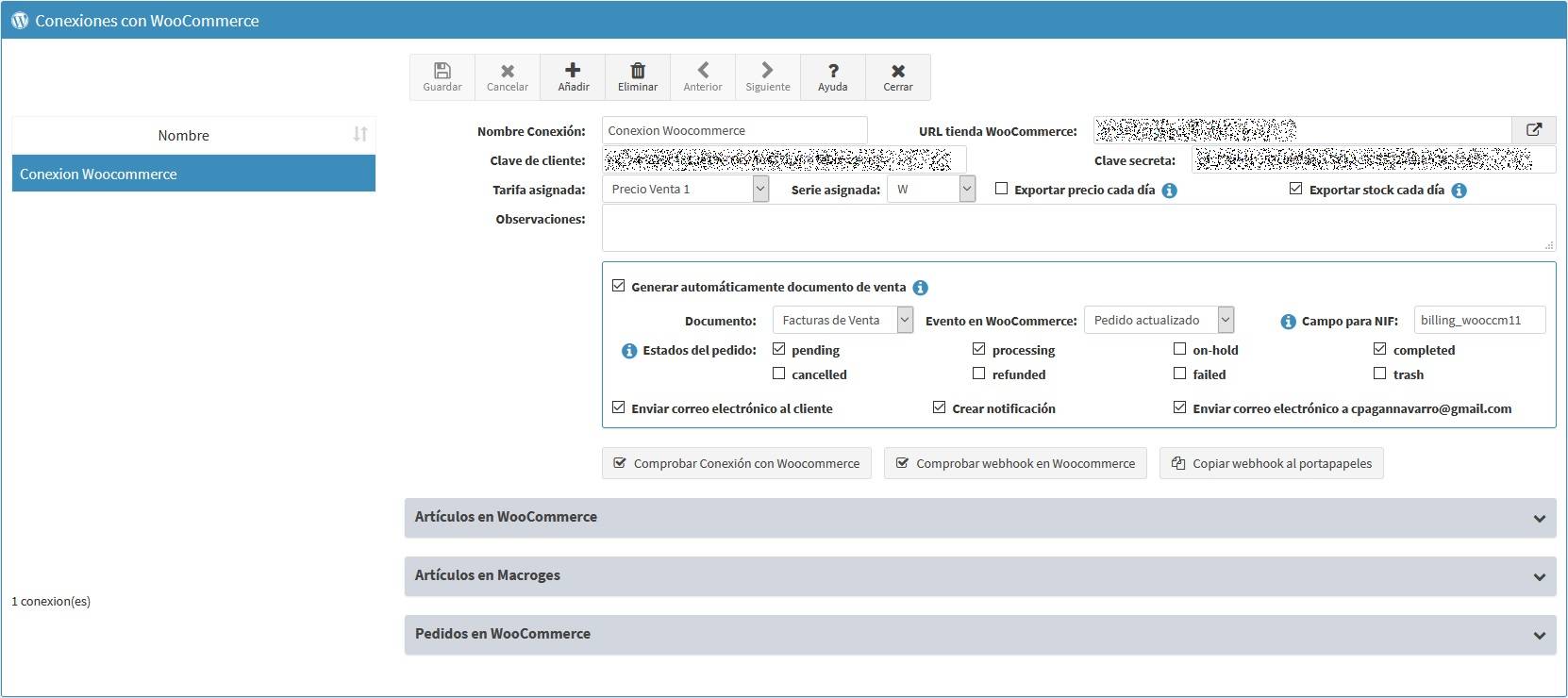
Task: Click the Clave secreta field
Action: (1375, 160)
